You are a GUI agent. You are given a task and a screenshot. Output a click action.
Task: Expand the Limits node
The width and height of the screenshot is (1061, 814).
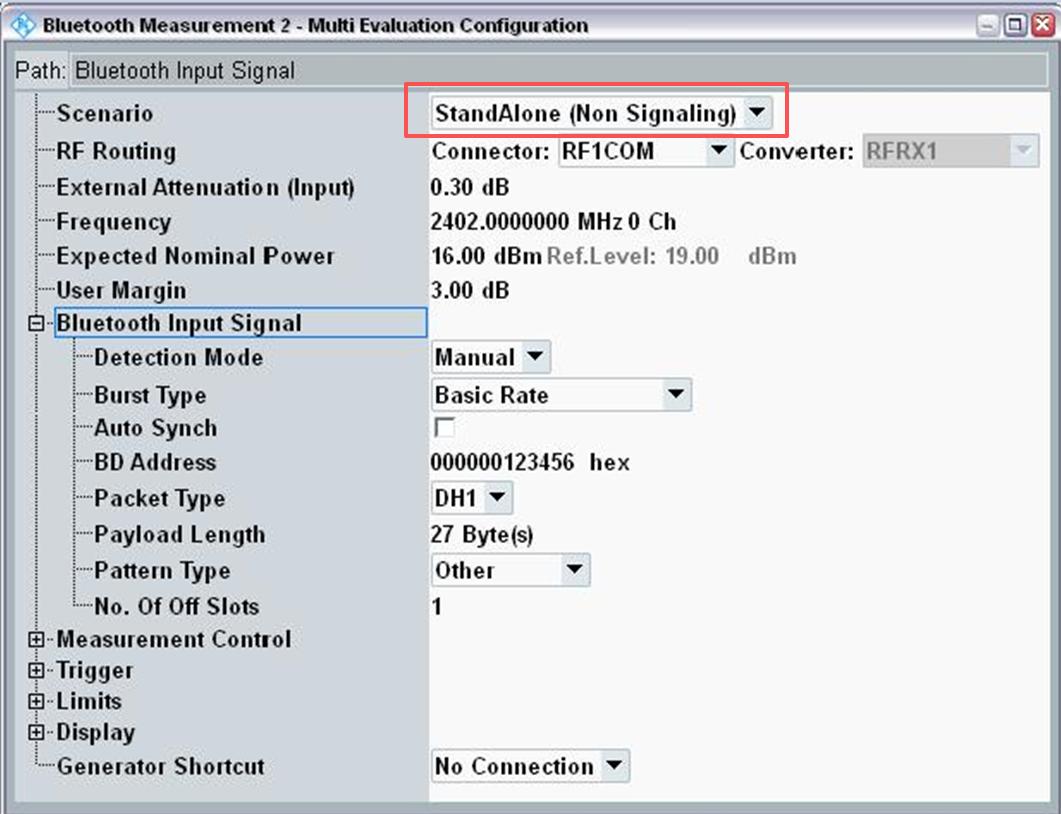37,701
